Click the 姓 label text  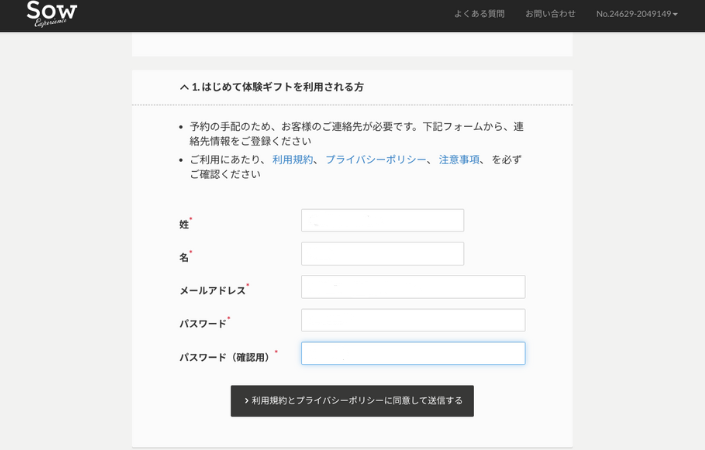click(184, 224)
